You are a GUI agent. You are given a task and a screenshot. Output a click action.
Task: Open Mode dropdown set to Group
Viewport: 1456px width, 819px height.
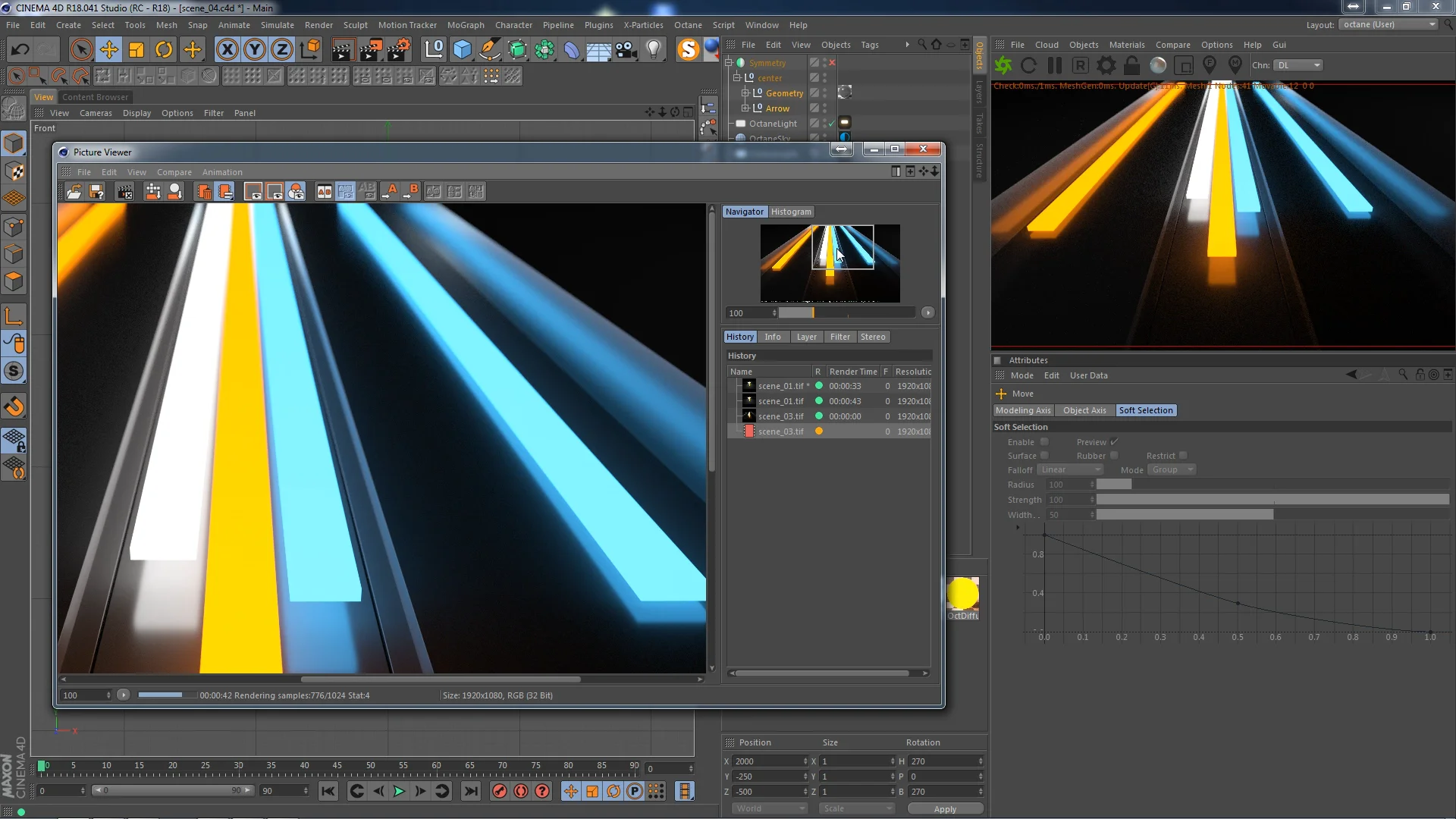[x=1172, y=469]
